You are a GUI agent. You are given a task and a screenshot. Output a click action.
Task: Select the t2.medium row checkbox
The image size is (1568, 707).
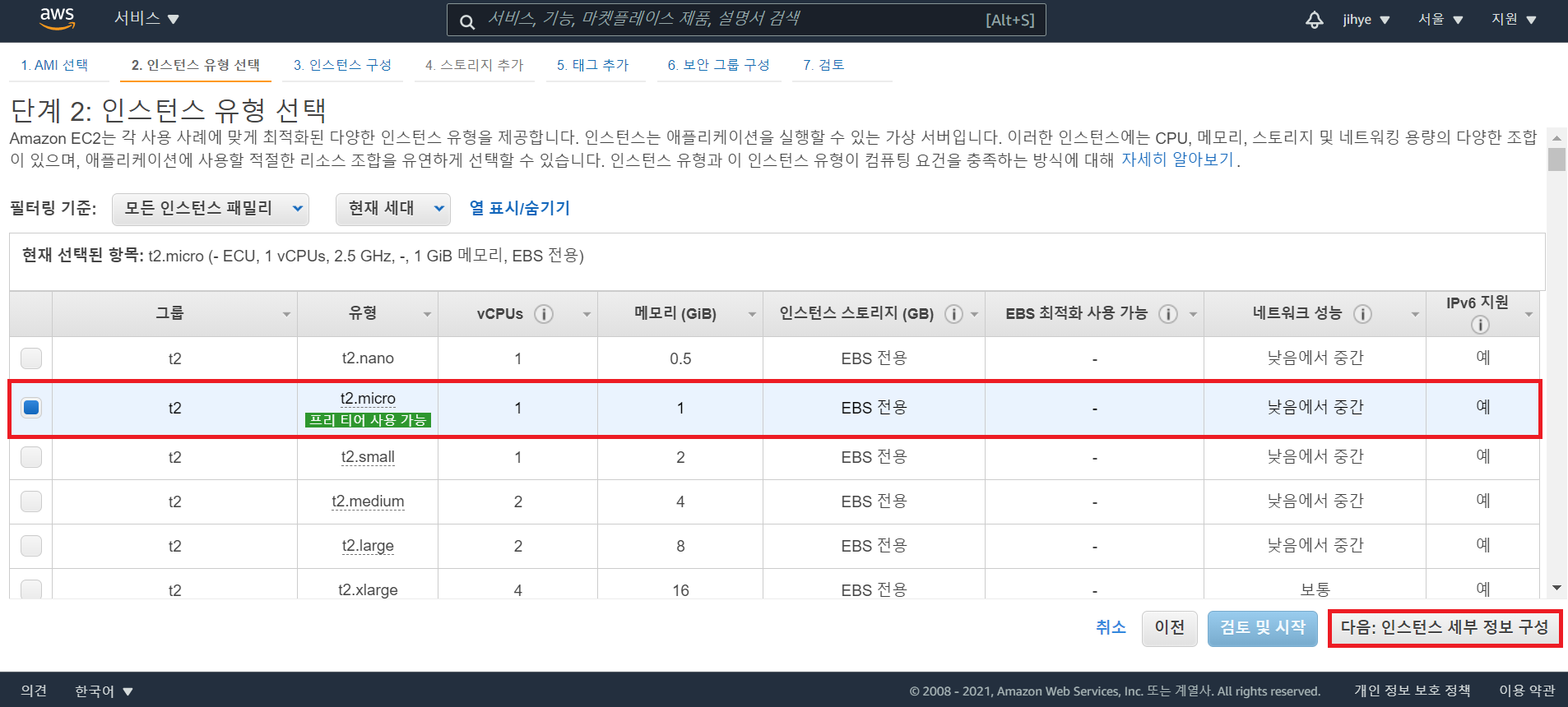coord(31,501)
